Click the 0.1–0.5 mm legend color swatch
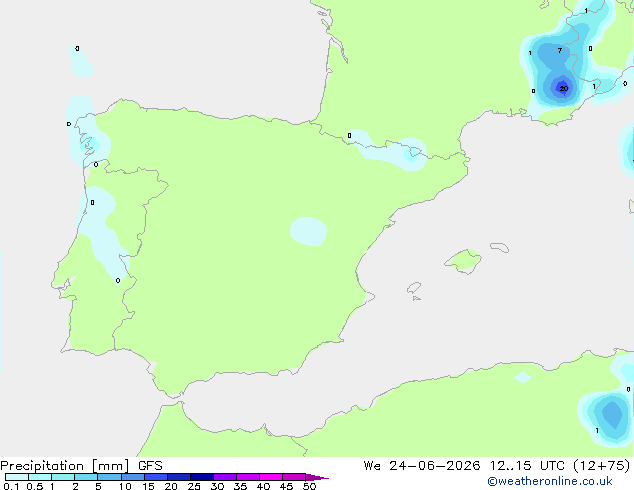634x490 pixels. tap(17, 477)
